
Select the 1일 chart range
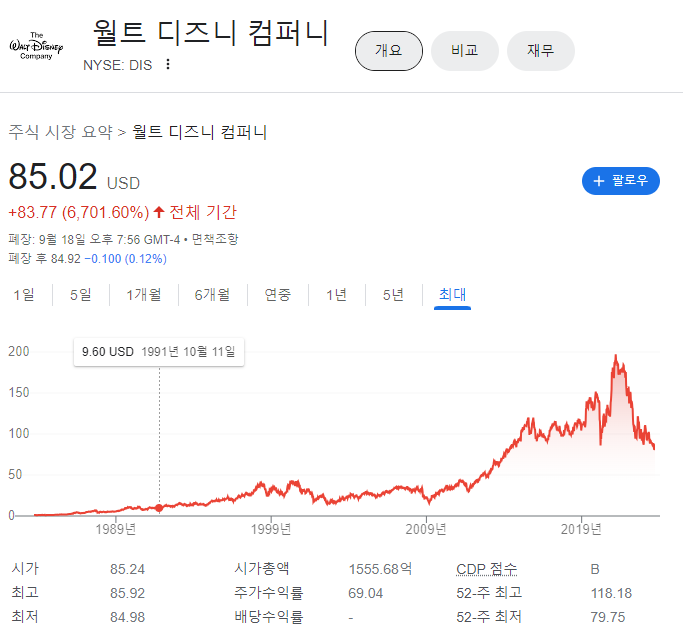click(24, 295)
